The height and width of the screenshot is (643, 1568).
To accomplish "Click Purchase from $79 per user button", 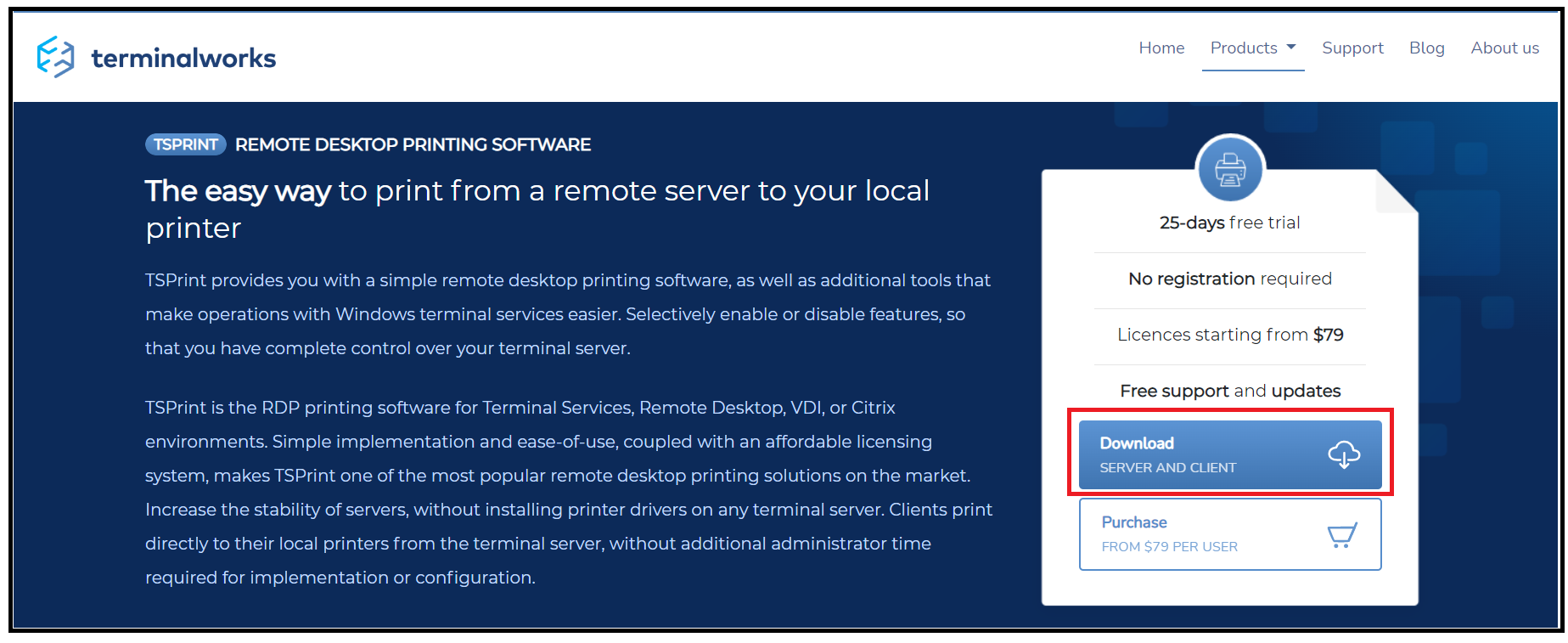I will click(x=1230, y=533).
